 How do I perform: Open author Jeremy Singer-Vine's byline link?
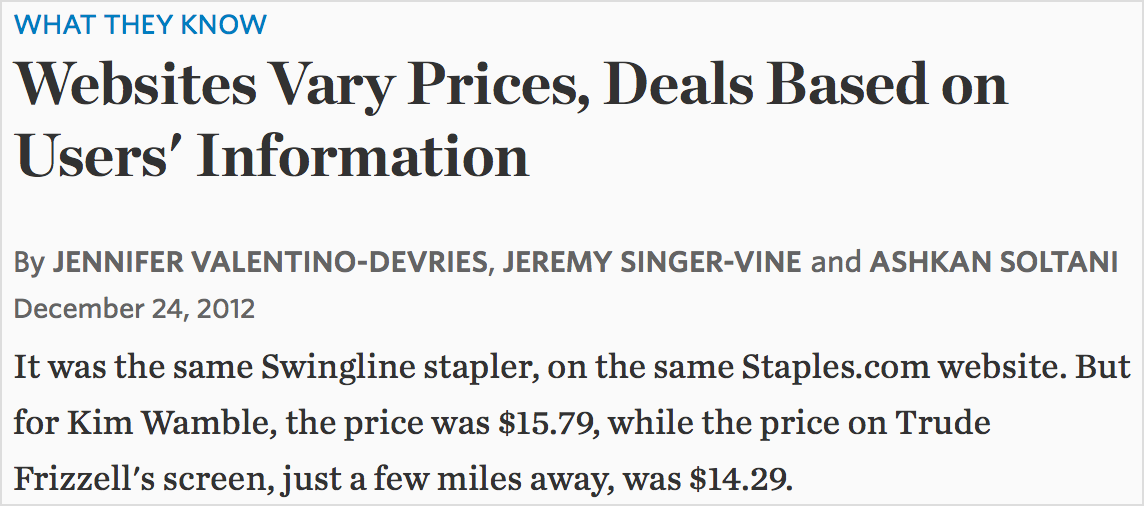[x=652, y=263]
